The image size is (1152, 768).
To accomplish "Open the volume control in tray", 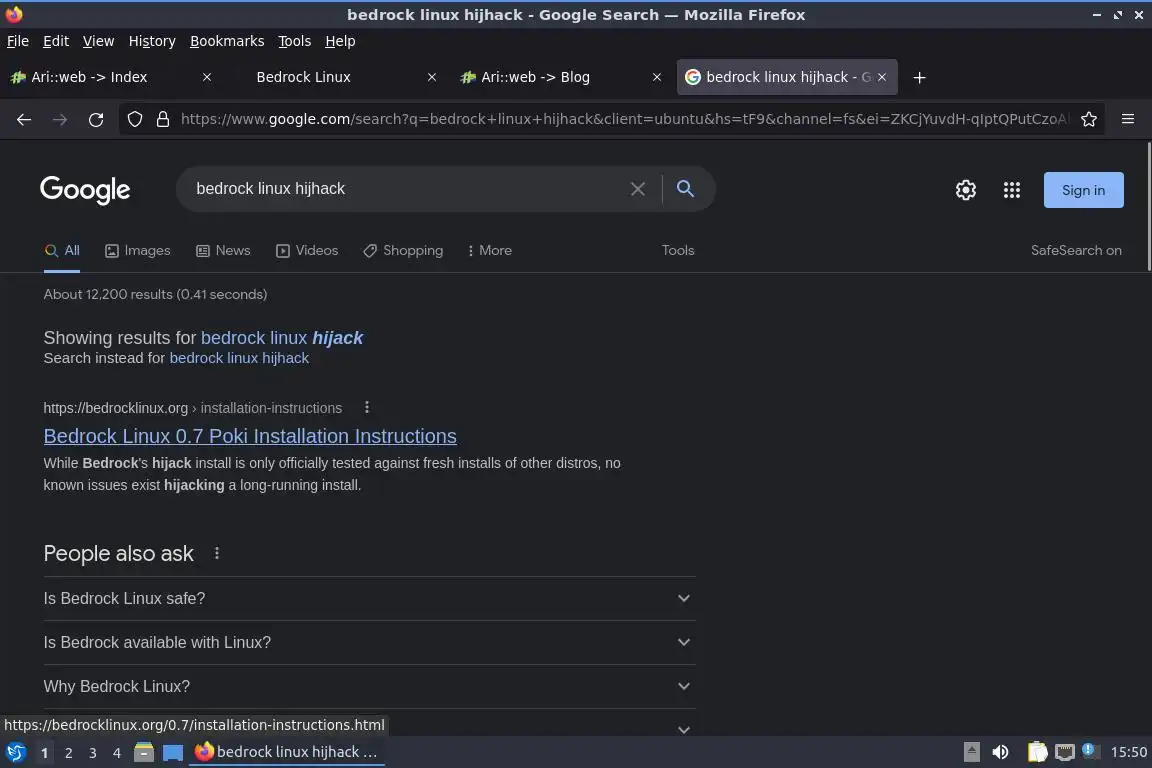I will pyautogui.click(x=1000, y=752).
